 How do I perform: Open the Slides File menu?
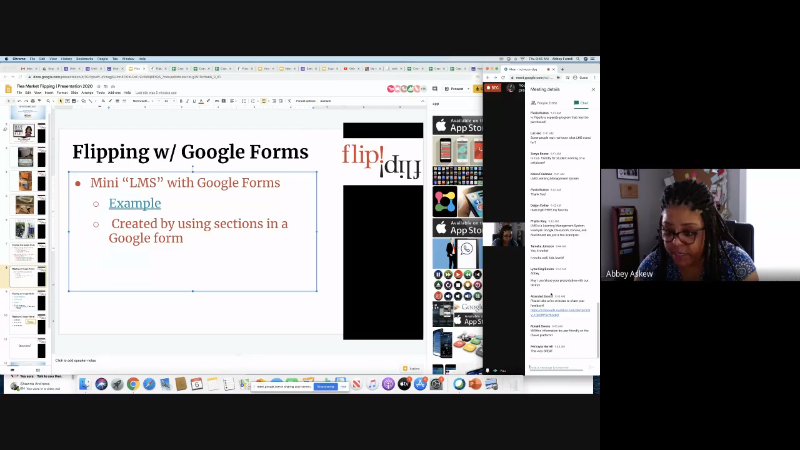click(x=19, y=93)
